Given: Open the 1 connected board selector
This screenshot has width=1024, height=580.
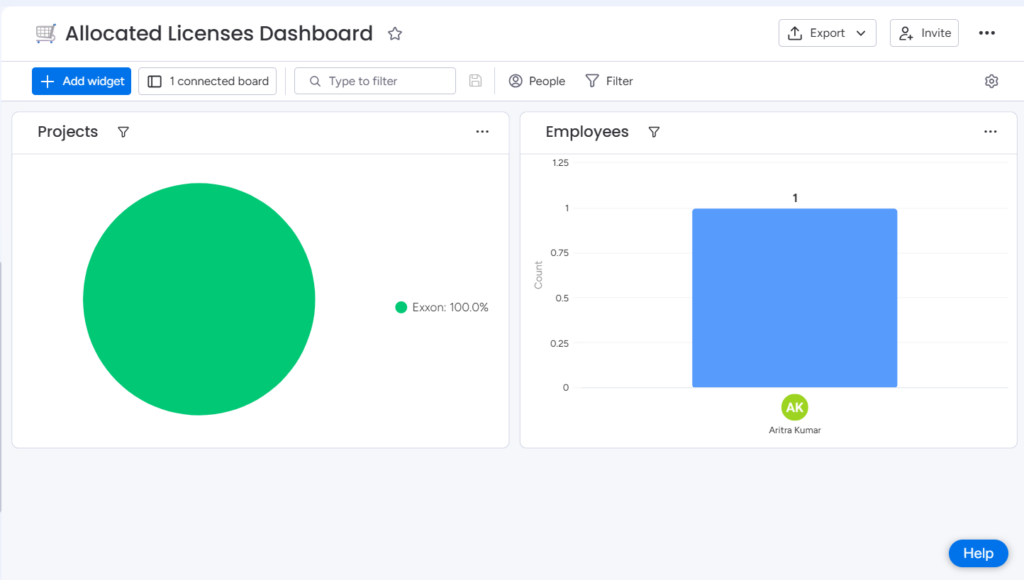Looking at the screenshot, I should (x=208, y=81).
